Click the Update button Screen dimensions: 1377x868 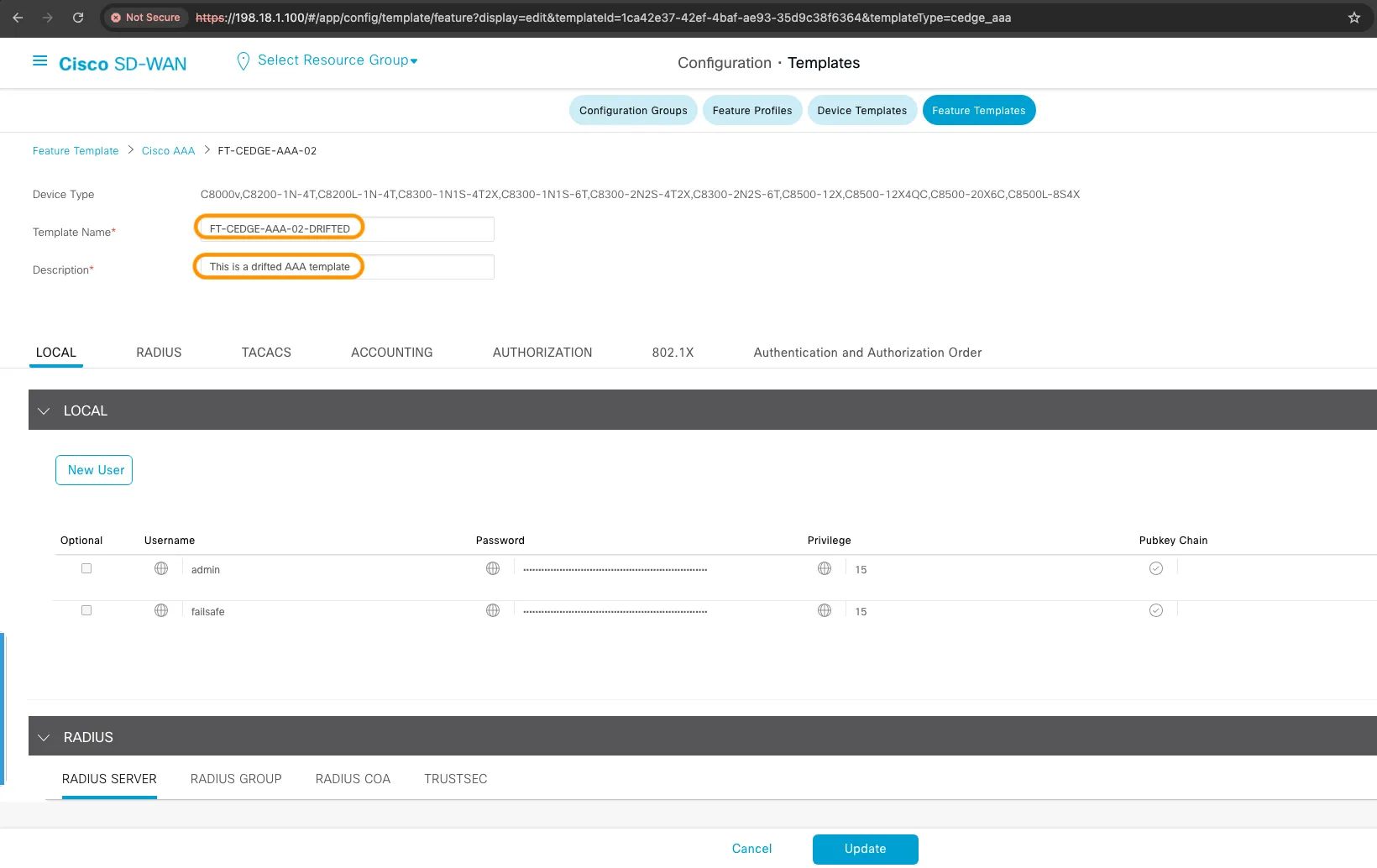pyautogui.click(x=865, y=849)
